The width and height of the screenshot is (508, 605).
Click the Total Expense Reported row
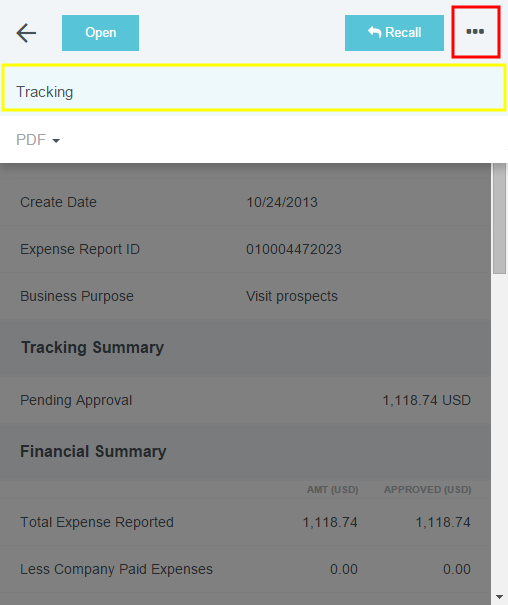point(245,522)
